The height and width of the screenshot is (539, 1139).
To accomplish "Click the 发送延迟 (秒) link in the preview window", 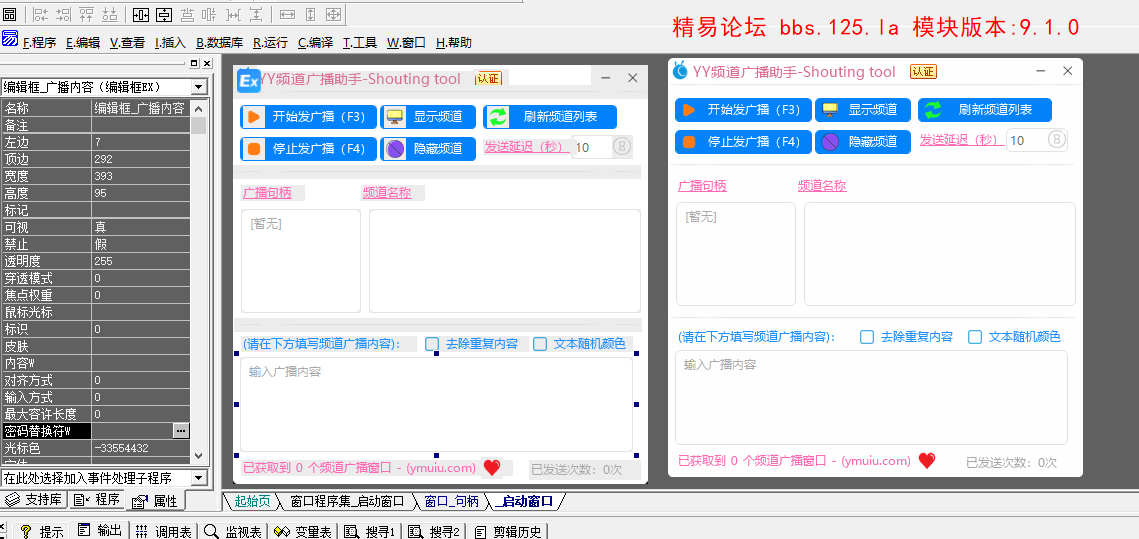I will coord(960,139).
